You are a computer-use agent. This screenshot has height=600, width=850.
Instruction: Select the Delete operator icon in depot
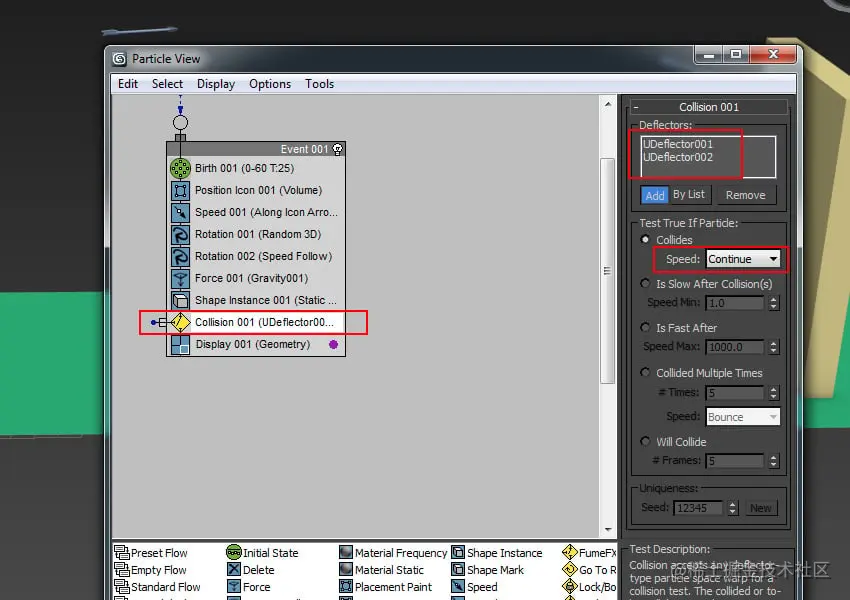tap(234, 569)
